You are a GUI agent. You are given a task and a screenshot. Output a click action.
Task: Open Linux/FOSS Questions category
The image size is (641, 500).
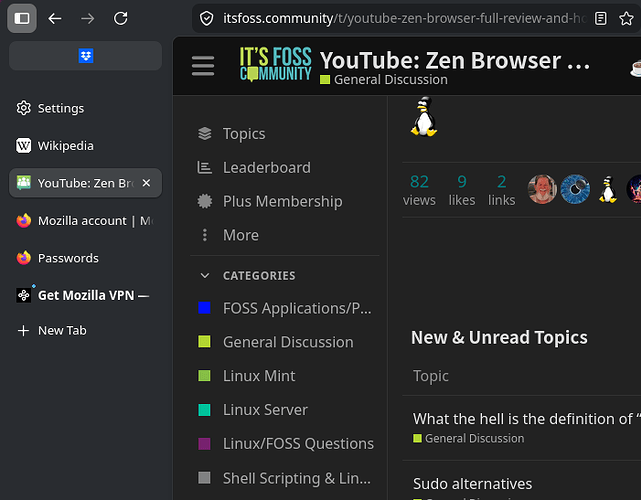285,444
